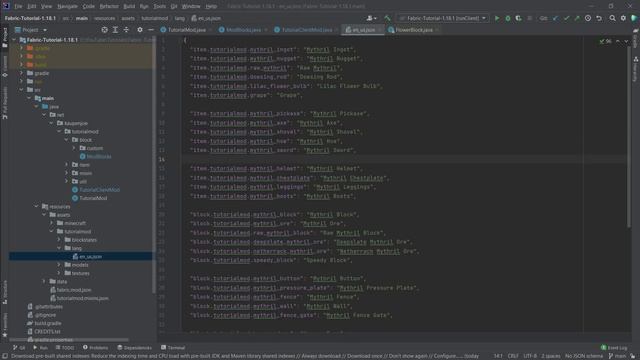Open the TODO tool window
This screenshot has width=640, height=360.
(x=65, y=348)
